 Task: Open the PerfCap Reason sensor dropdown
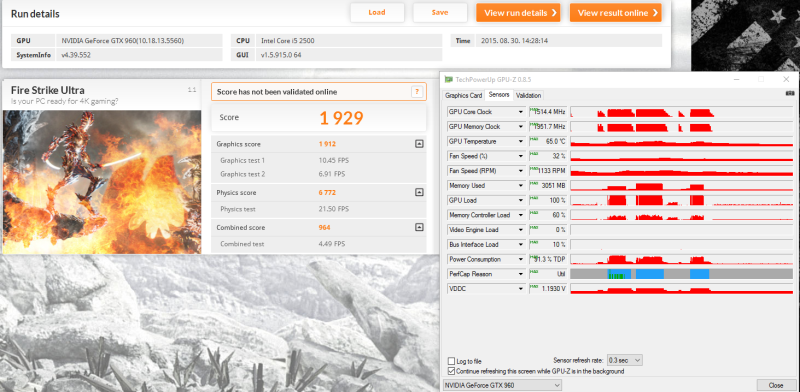click(x=521, y=275)
